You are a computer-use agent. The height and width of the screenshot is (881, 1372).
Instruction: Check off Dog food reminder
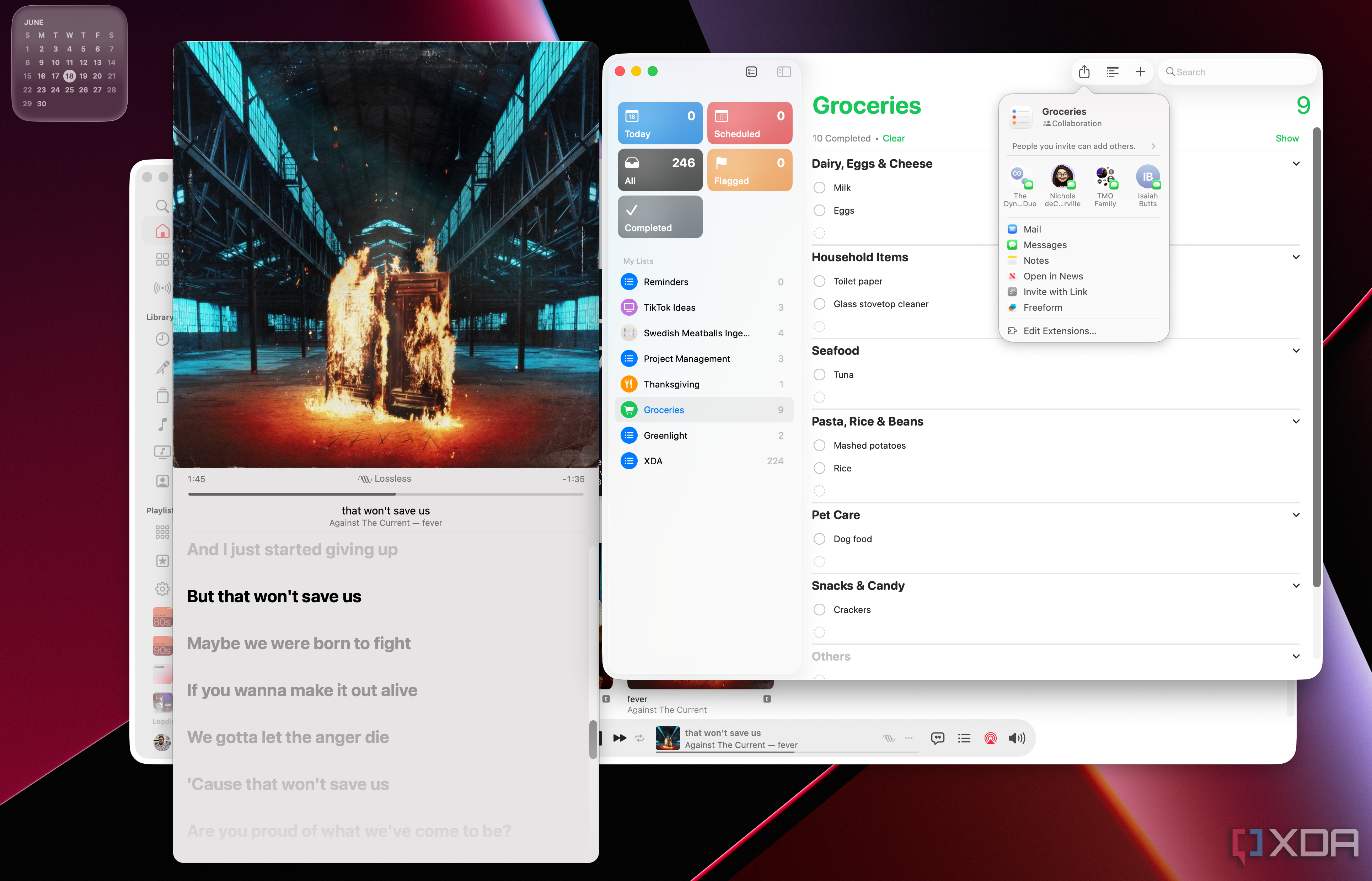(820, 539)
